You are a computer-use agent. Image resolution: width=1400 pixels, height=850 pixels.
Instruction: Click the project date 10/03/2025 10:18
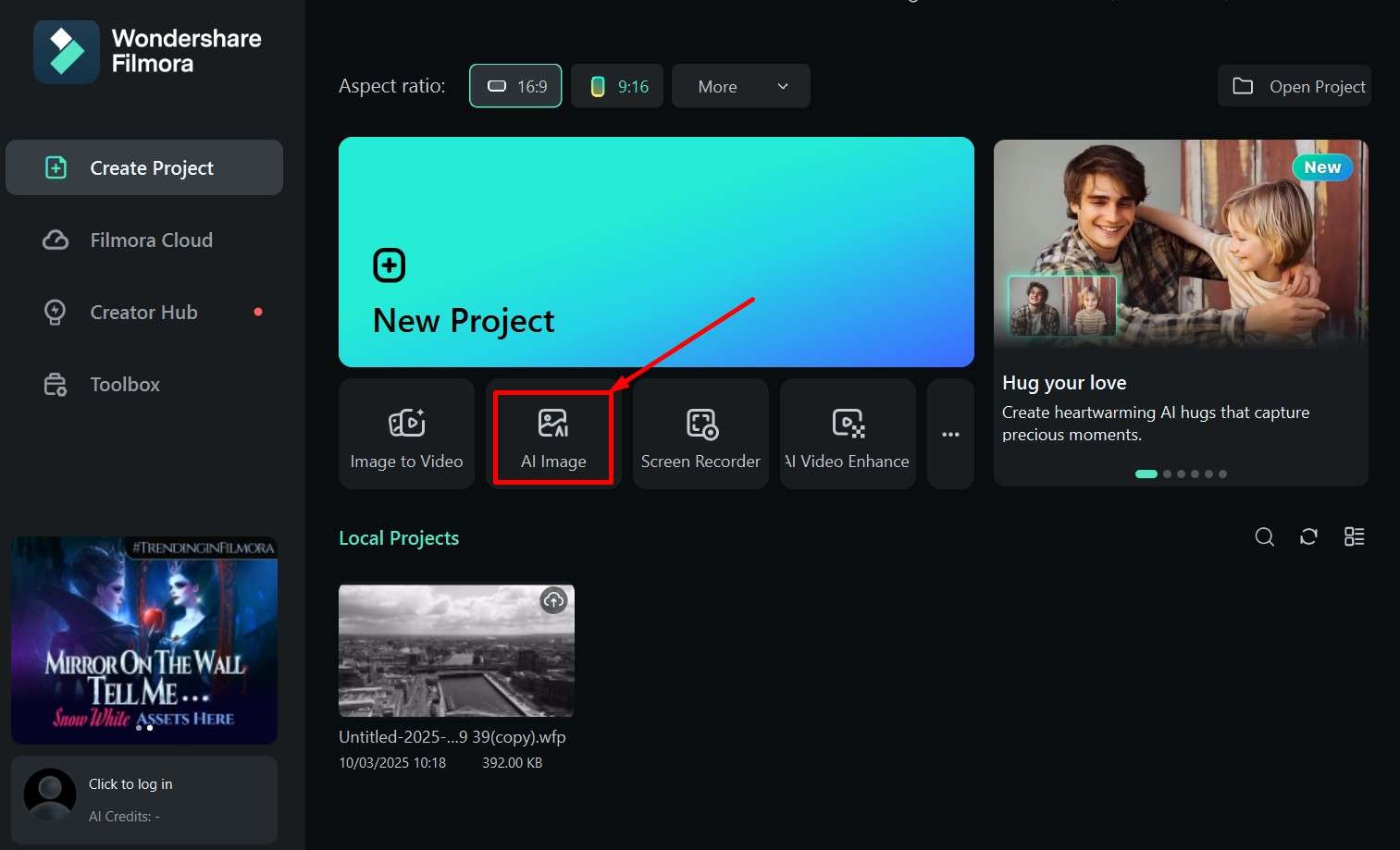click(x=392, y=763)
